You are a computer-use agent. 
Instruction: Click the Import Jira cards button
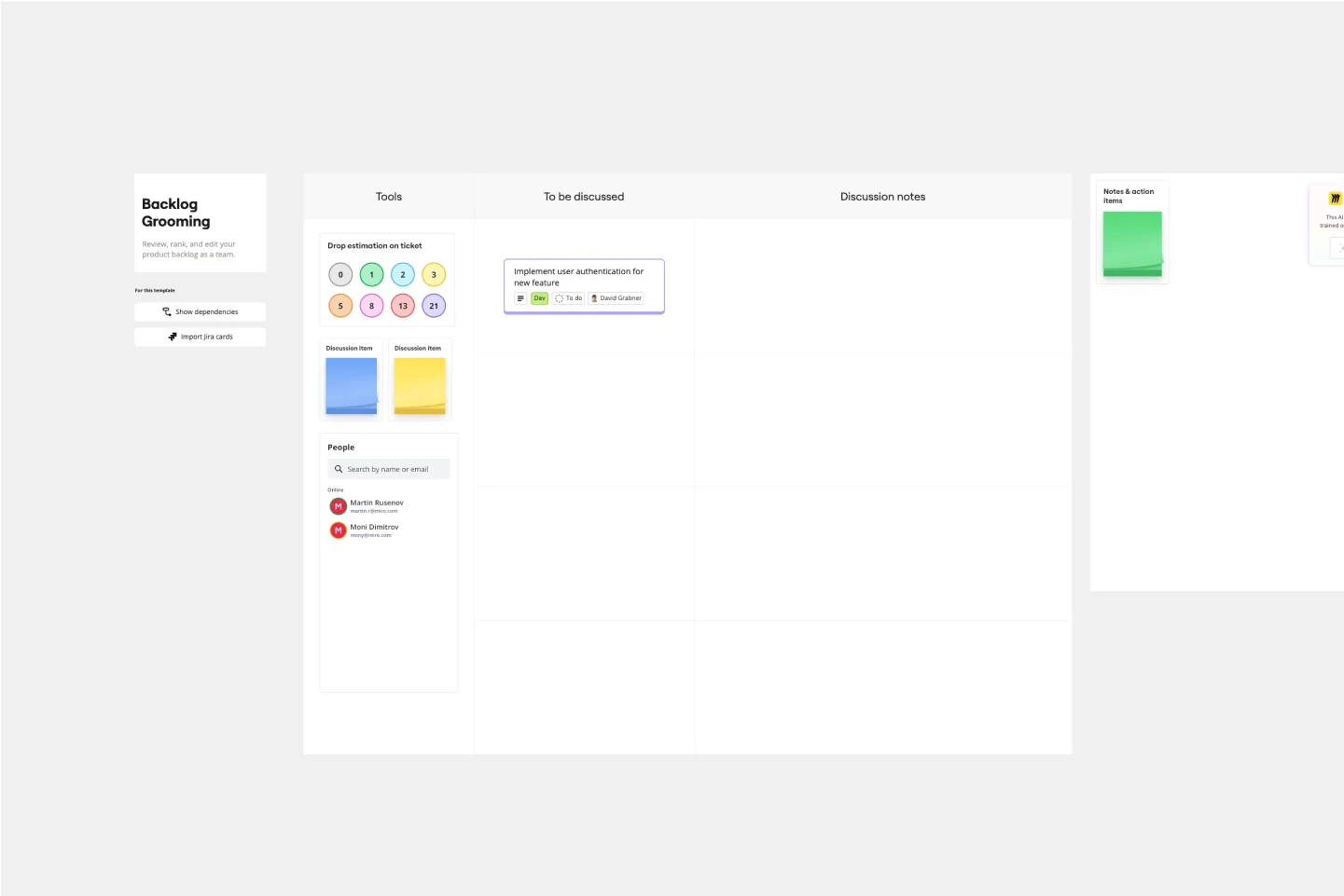click(x=200, y=337)
